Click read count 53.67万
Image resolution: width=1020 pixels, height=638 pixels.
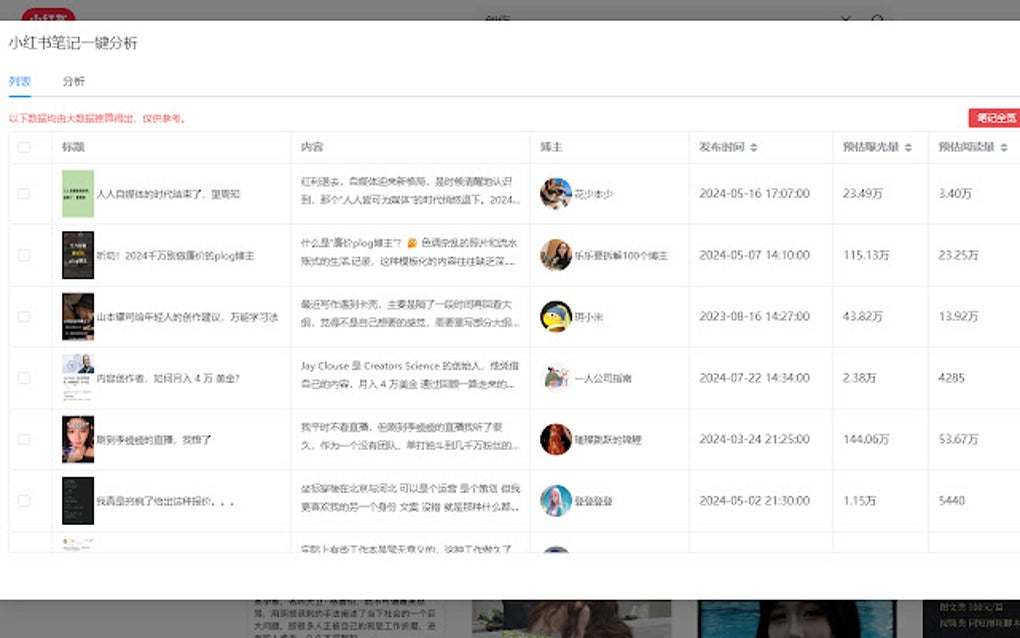[958, 439]
